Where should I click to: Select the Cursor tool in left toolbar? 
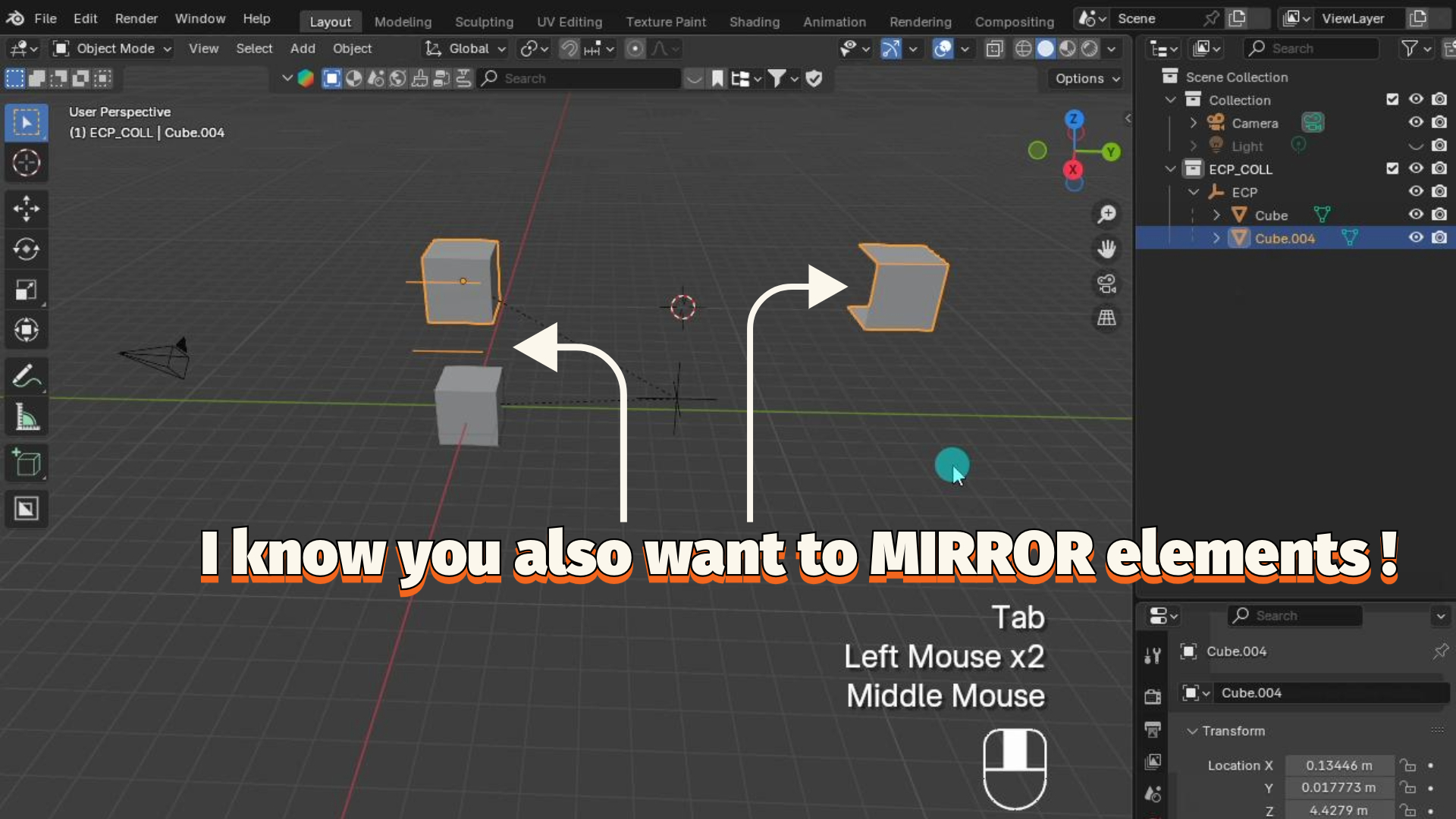(x=27, y=162)
